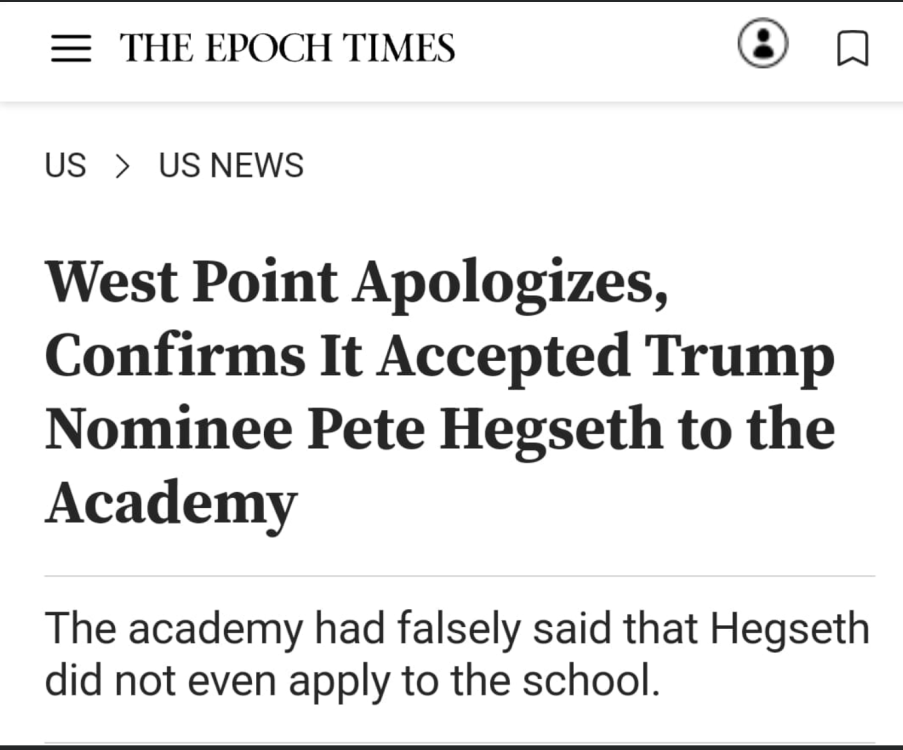Navigate to the US breadcrumb section
The height and width of the screenshot is (750, 903).
66,166
